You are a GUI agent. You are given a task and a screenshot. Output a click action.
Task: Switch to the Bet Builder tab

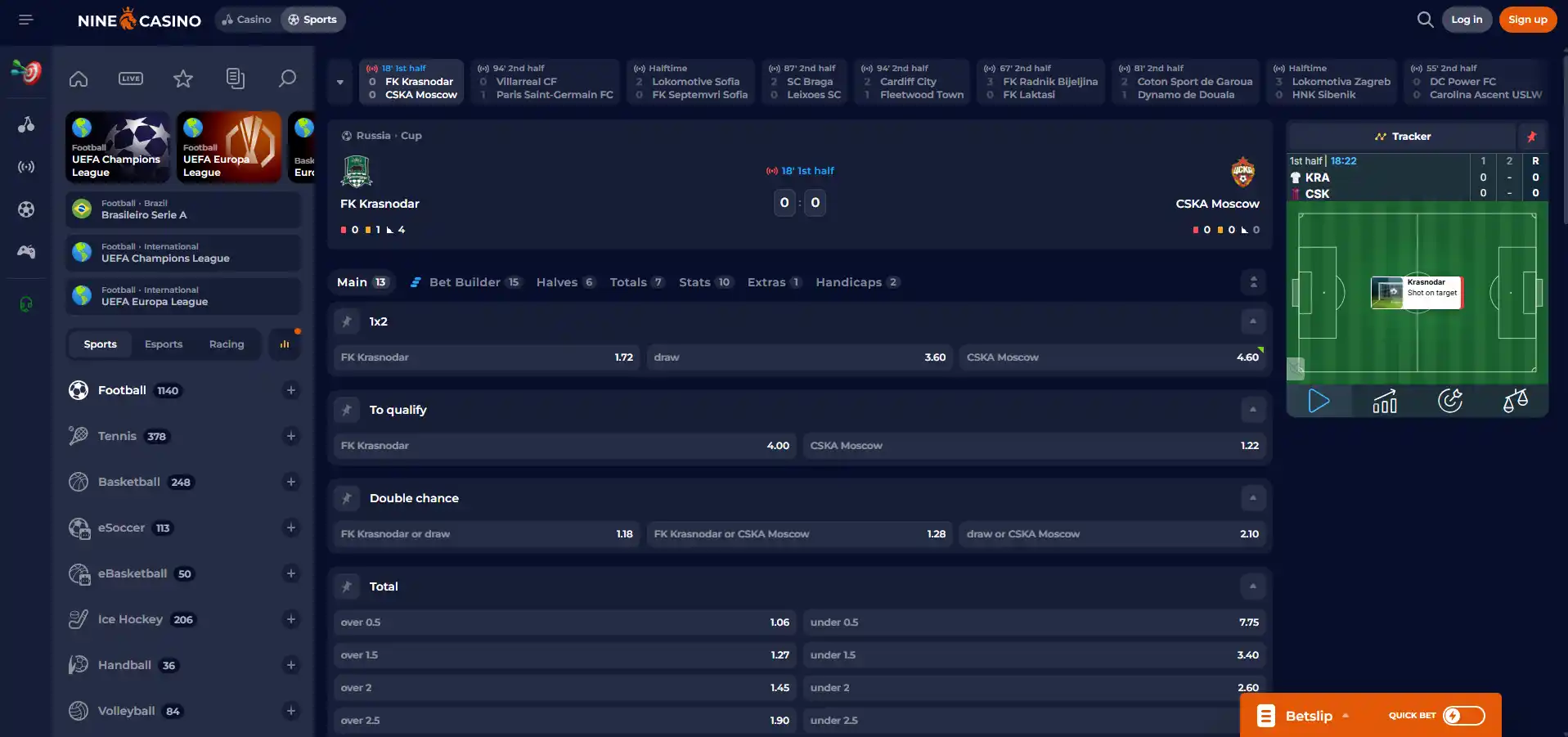465,282
